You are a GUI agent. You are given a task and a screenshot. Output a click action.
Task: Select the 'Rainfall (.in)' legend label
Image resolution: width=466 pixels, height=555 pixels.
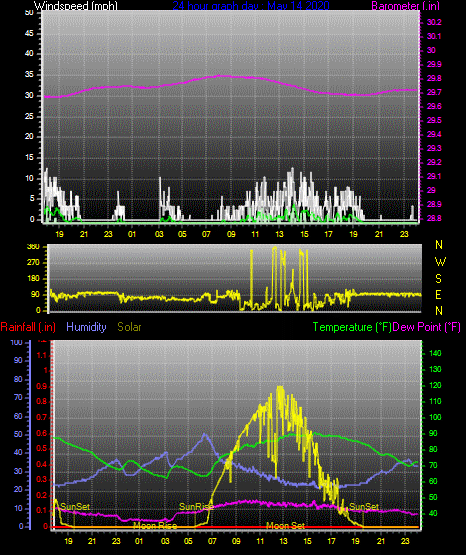point(28,327)
